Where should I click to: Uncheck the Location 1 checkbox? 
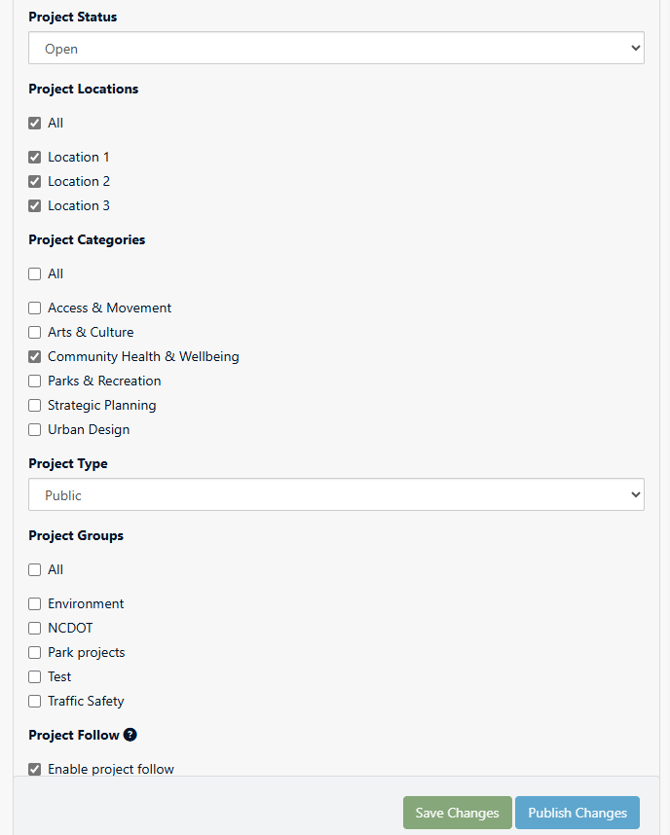coord(35,157)
